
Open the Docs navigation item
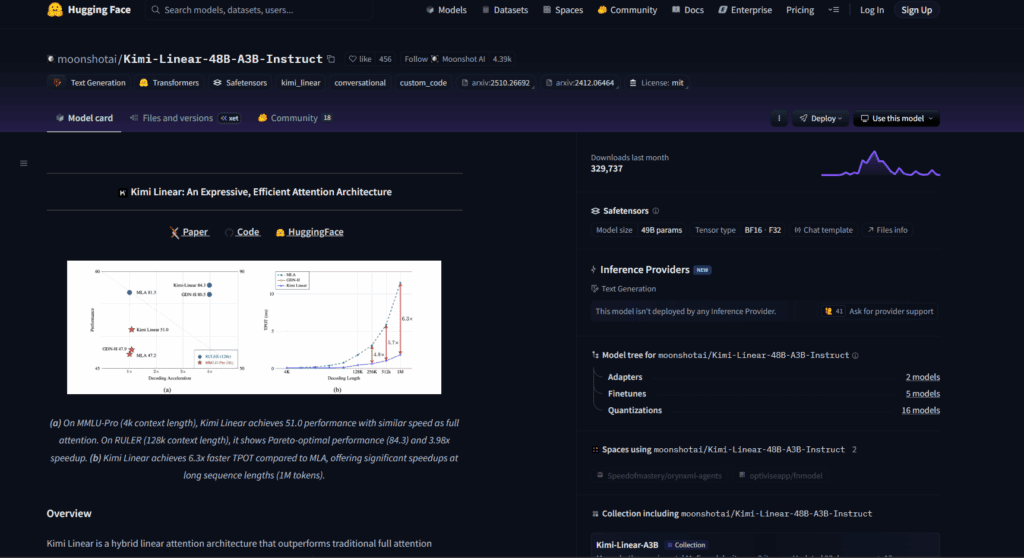[688, 10]
